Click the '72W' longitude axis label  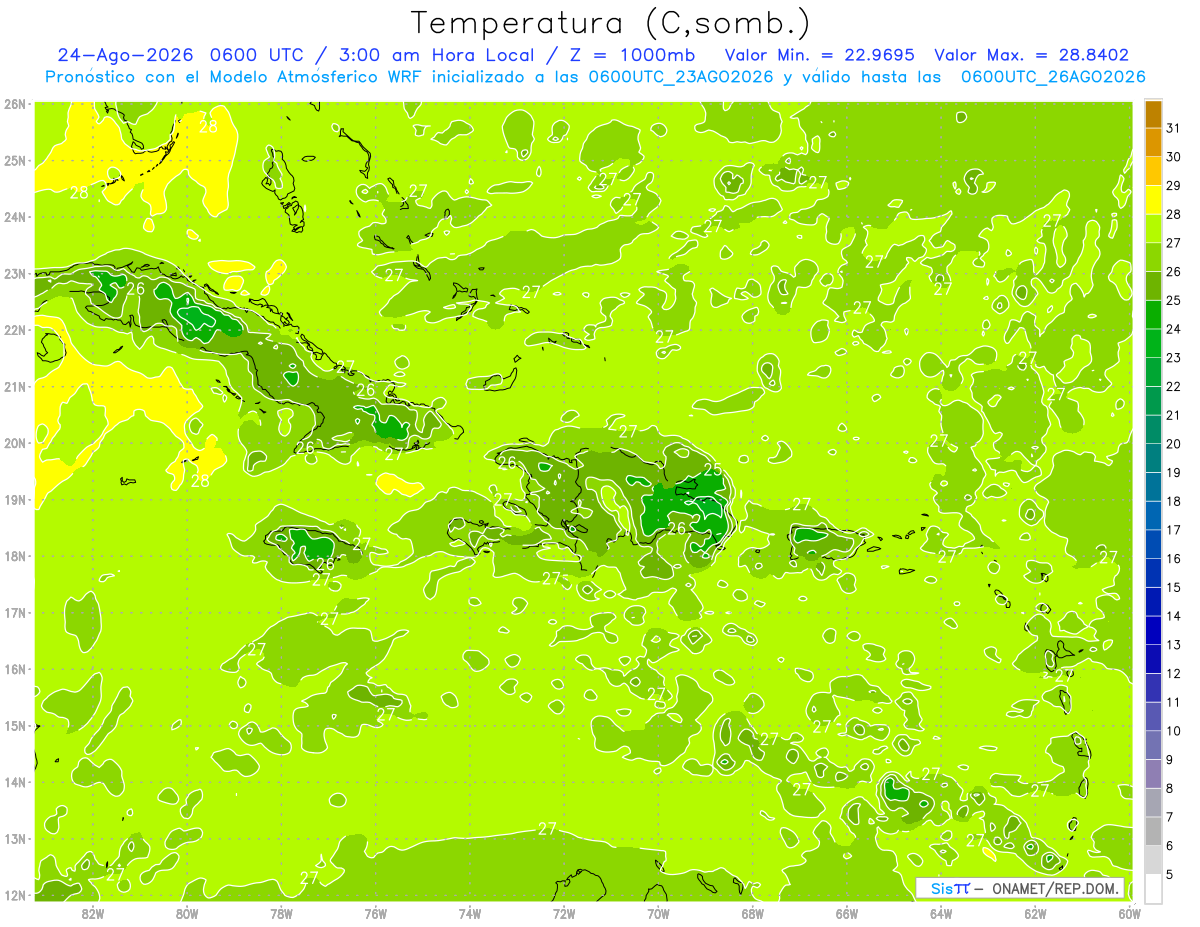pos(564,913)
